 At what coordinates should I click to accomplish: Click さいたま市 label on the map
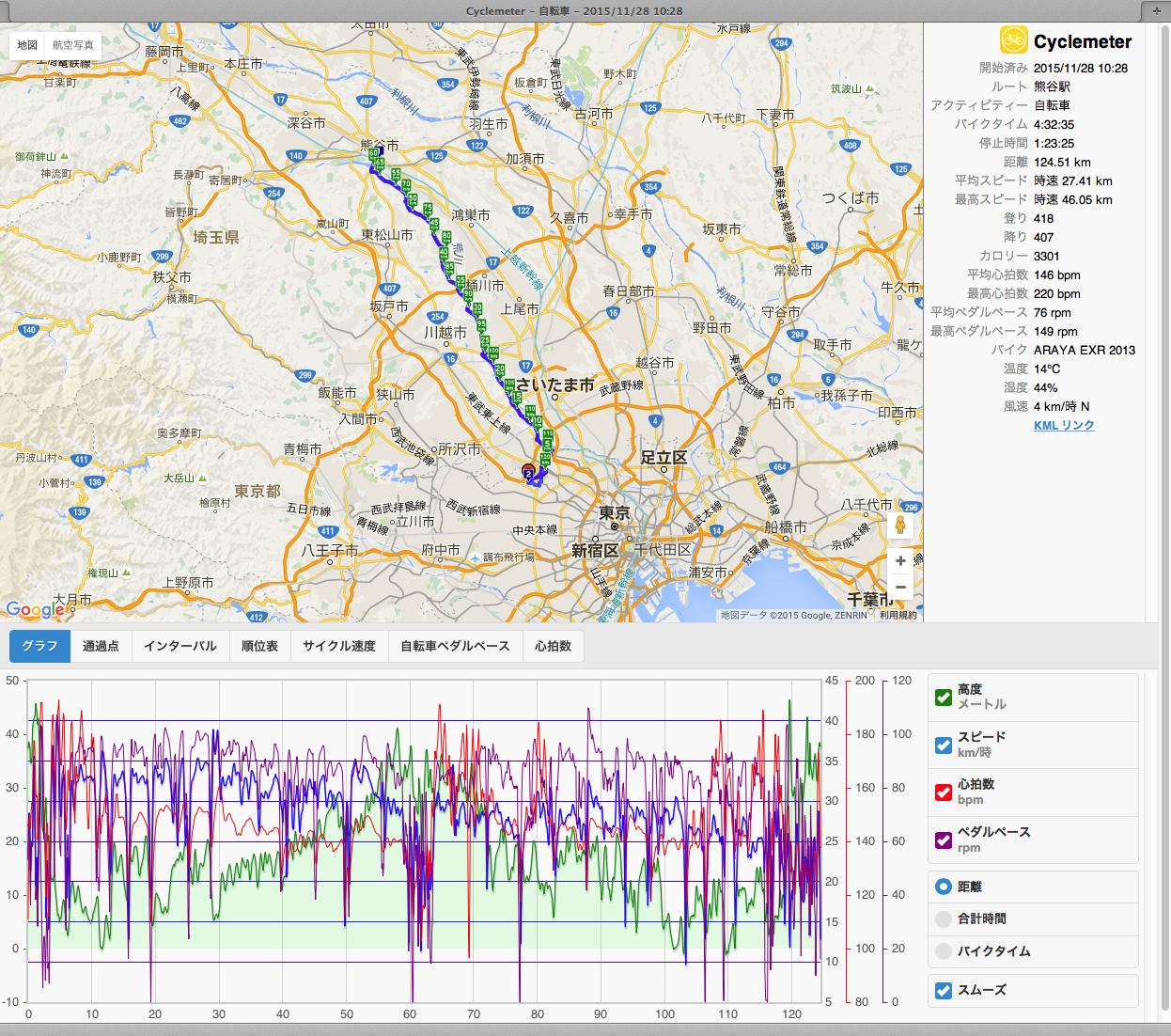point(554,385)
